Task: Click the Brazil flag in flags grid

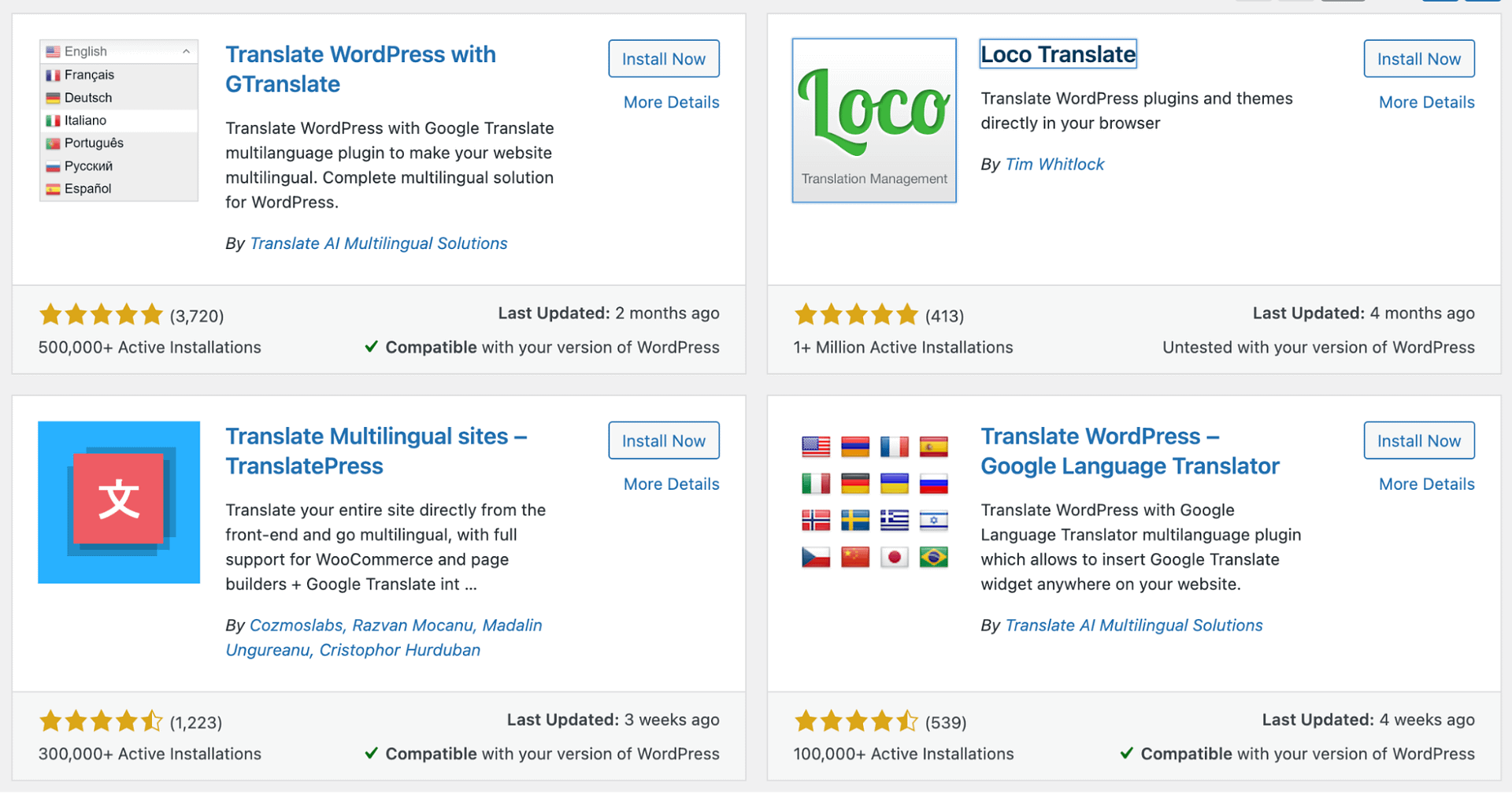Action: (933, 558)
